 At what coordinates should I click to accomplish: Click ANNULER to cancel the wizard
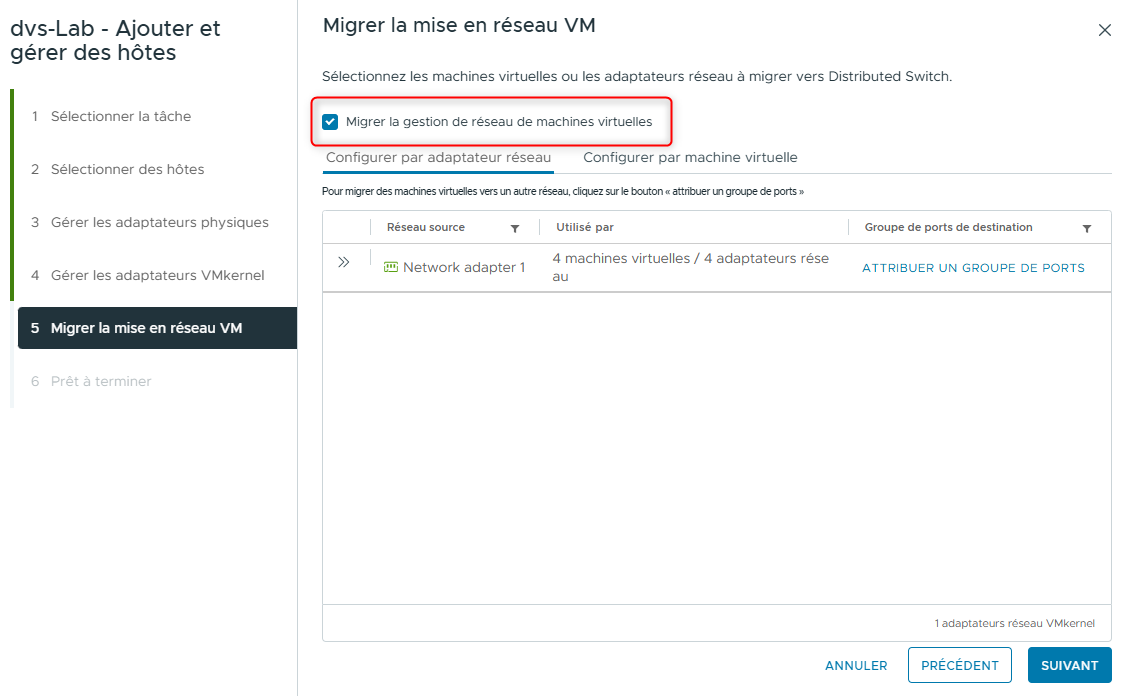click(855, 665)
